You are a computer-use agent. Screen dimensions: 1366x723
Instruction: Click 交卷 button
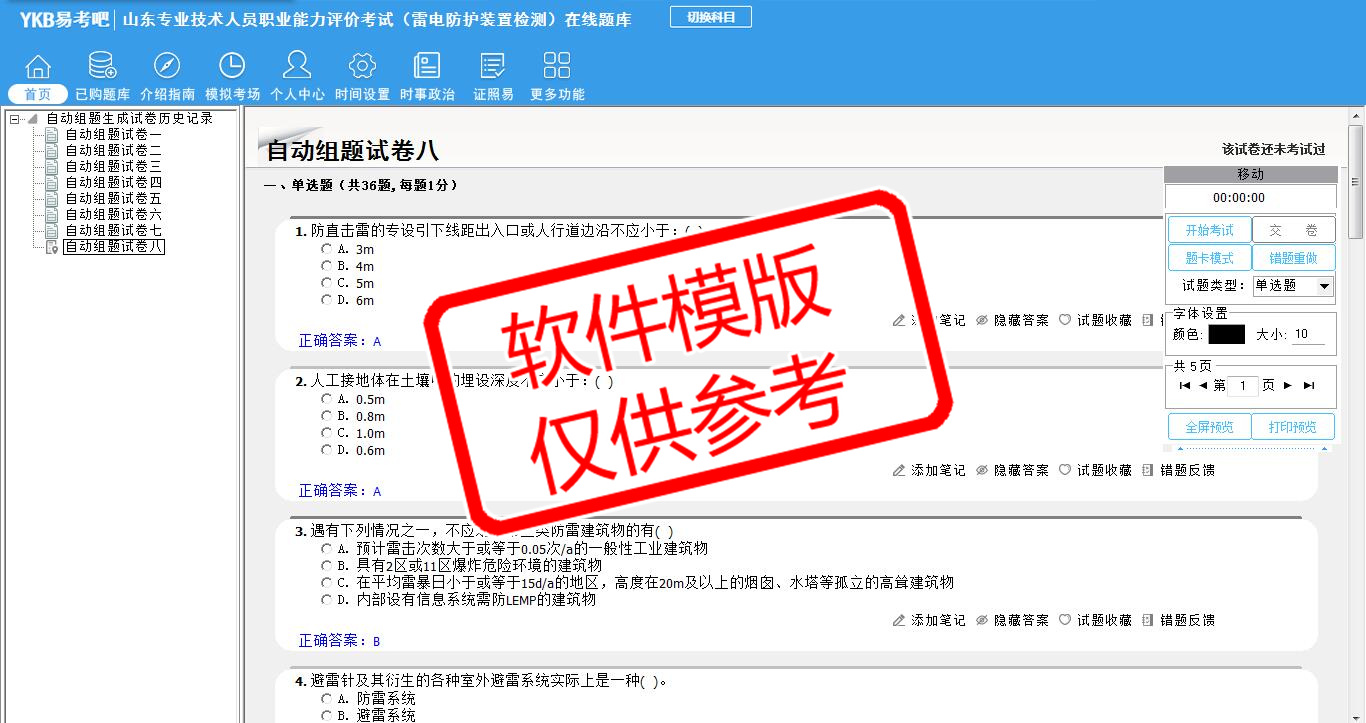click(x=1294, y=230)
